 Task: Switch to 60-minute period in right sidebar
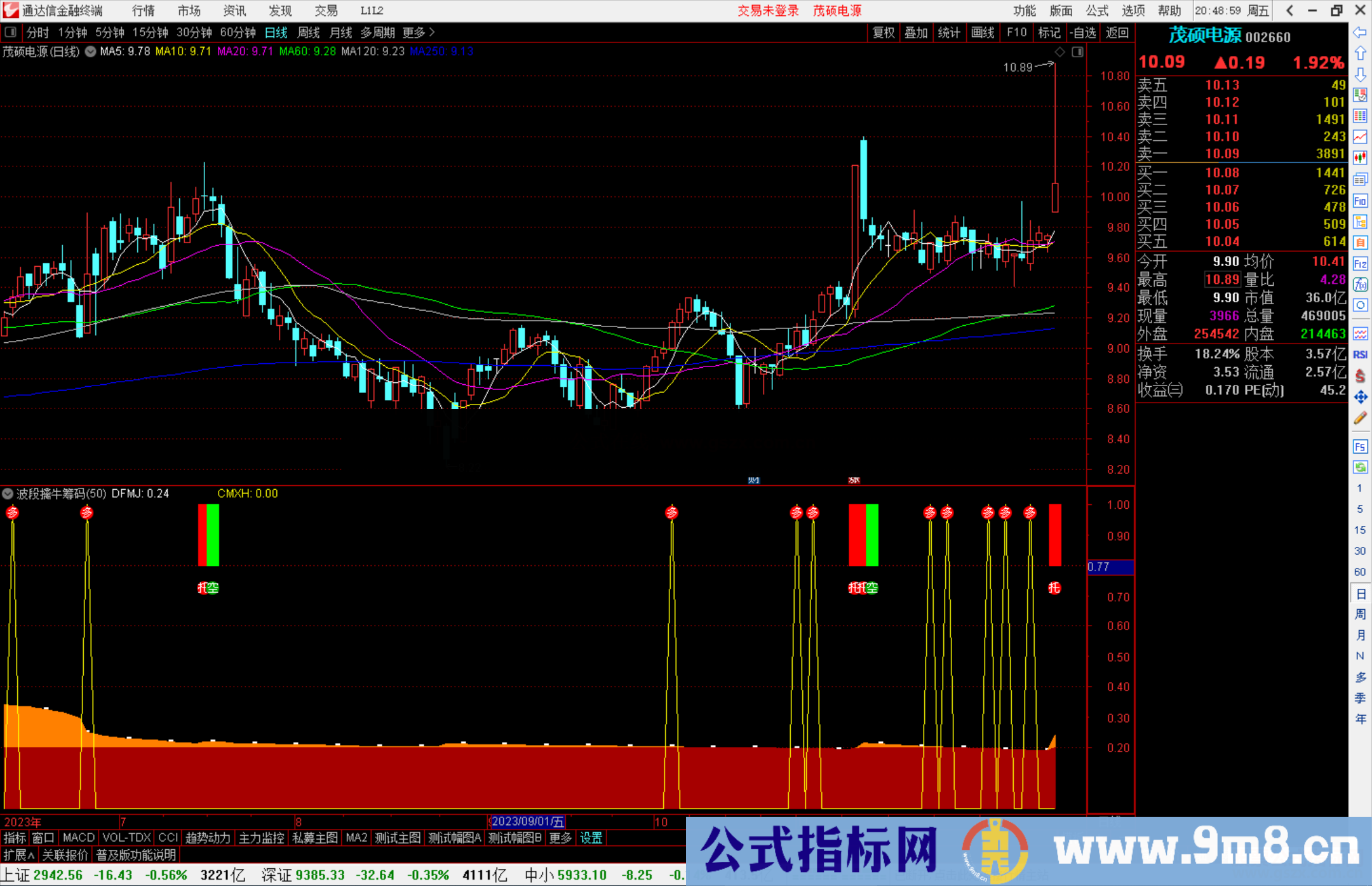[1359, 572]
